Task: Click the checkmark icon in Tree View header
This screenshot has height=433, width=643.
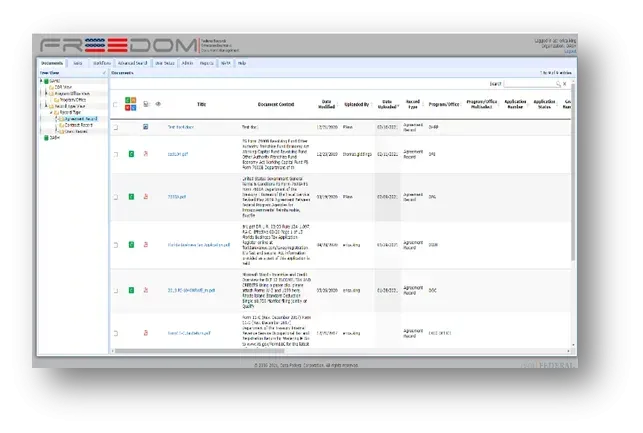Action: [104, 73]
